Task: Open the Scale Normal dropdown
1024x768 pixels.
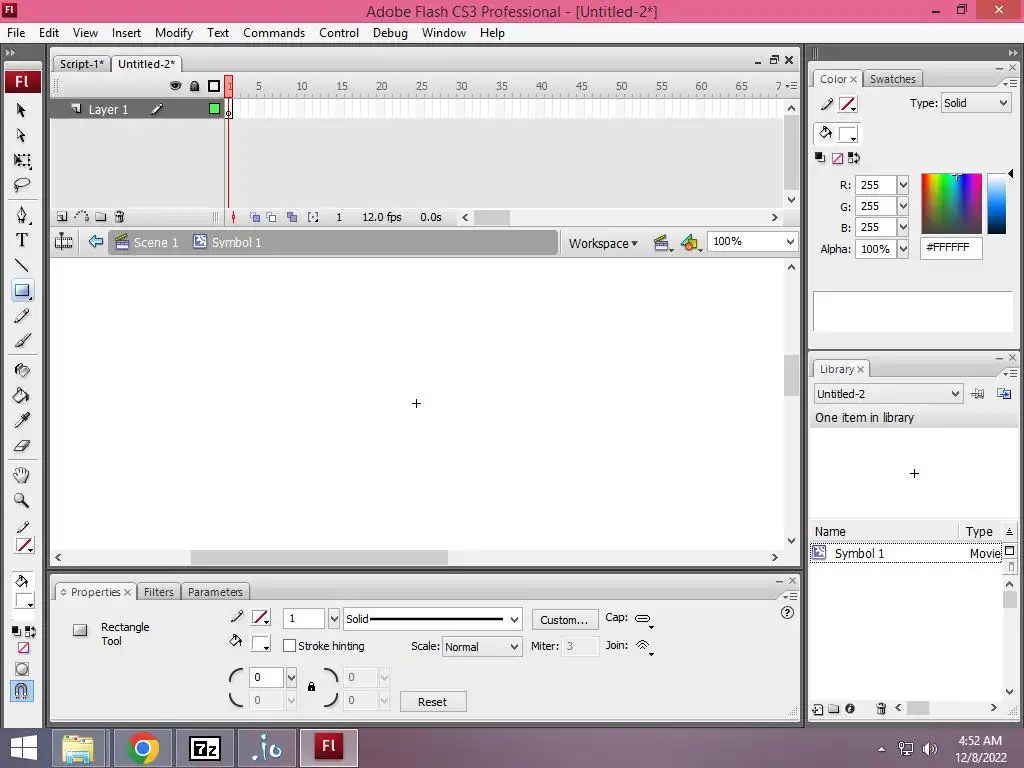Action: pyautogui.click(x=482, y=647)
